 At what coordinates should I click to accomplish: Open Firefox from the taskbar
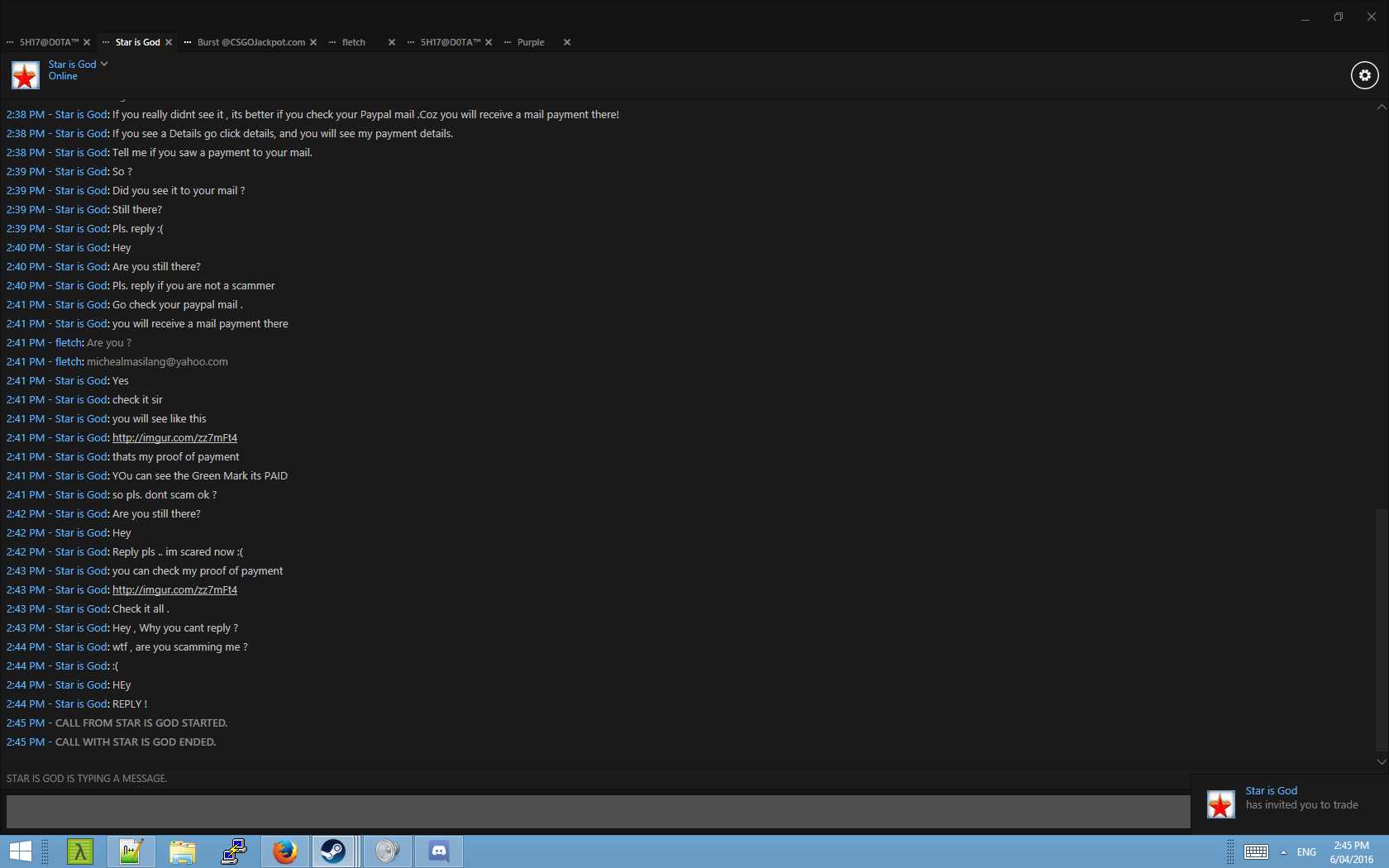(x=285, y=851)
